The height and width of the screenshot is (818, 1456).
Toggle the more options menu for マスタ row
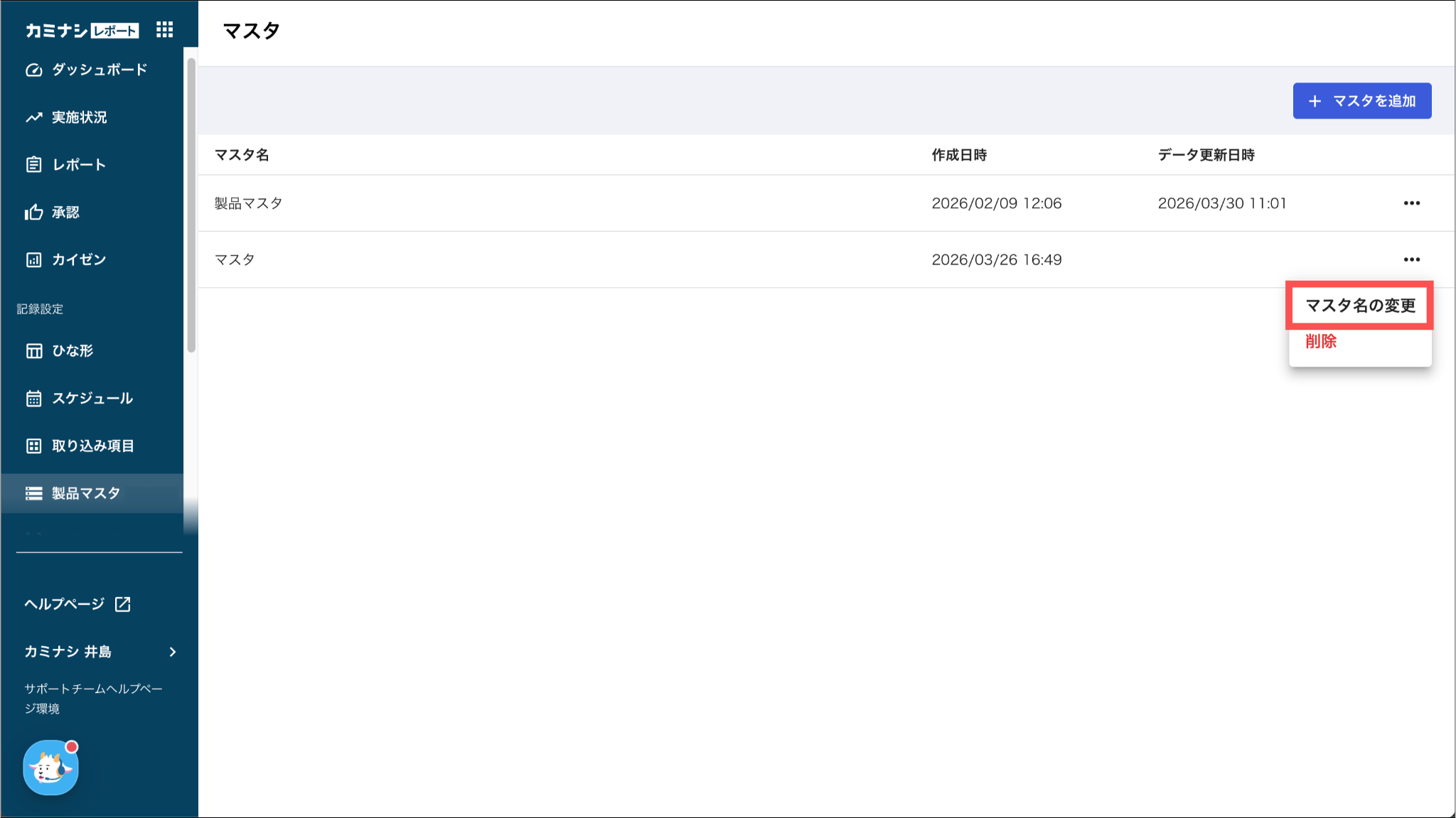tap(1411, 260)
